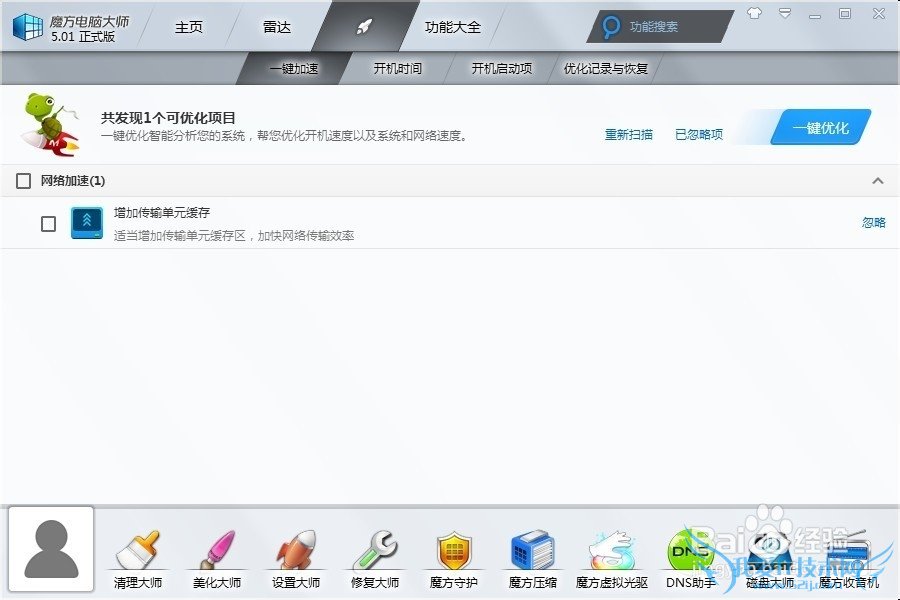This screenshot has height=600, width=900.
Task: Open 魔方压缩 compression tool
Action: coord(533,559)
